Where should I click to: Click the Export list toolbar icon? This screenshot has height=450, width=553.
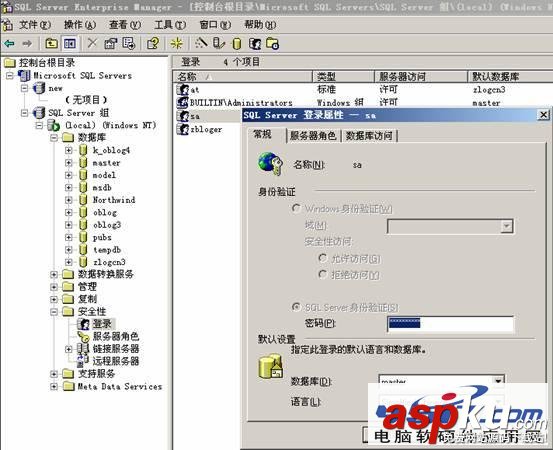(x=129, y=43)
